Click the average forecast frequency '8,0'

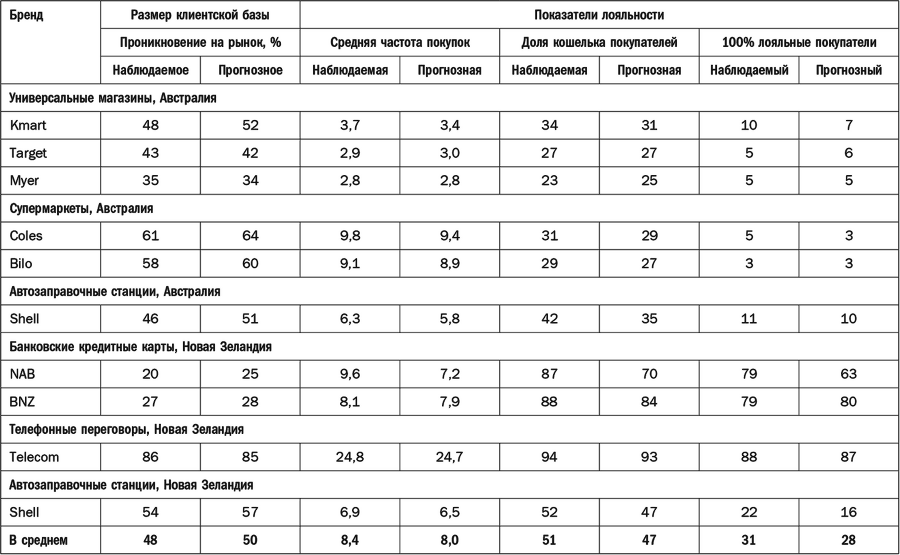[450, 540]
